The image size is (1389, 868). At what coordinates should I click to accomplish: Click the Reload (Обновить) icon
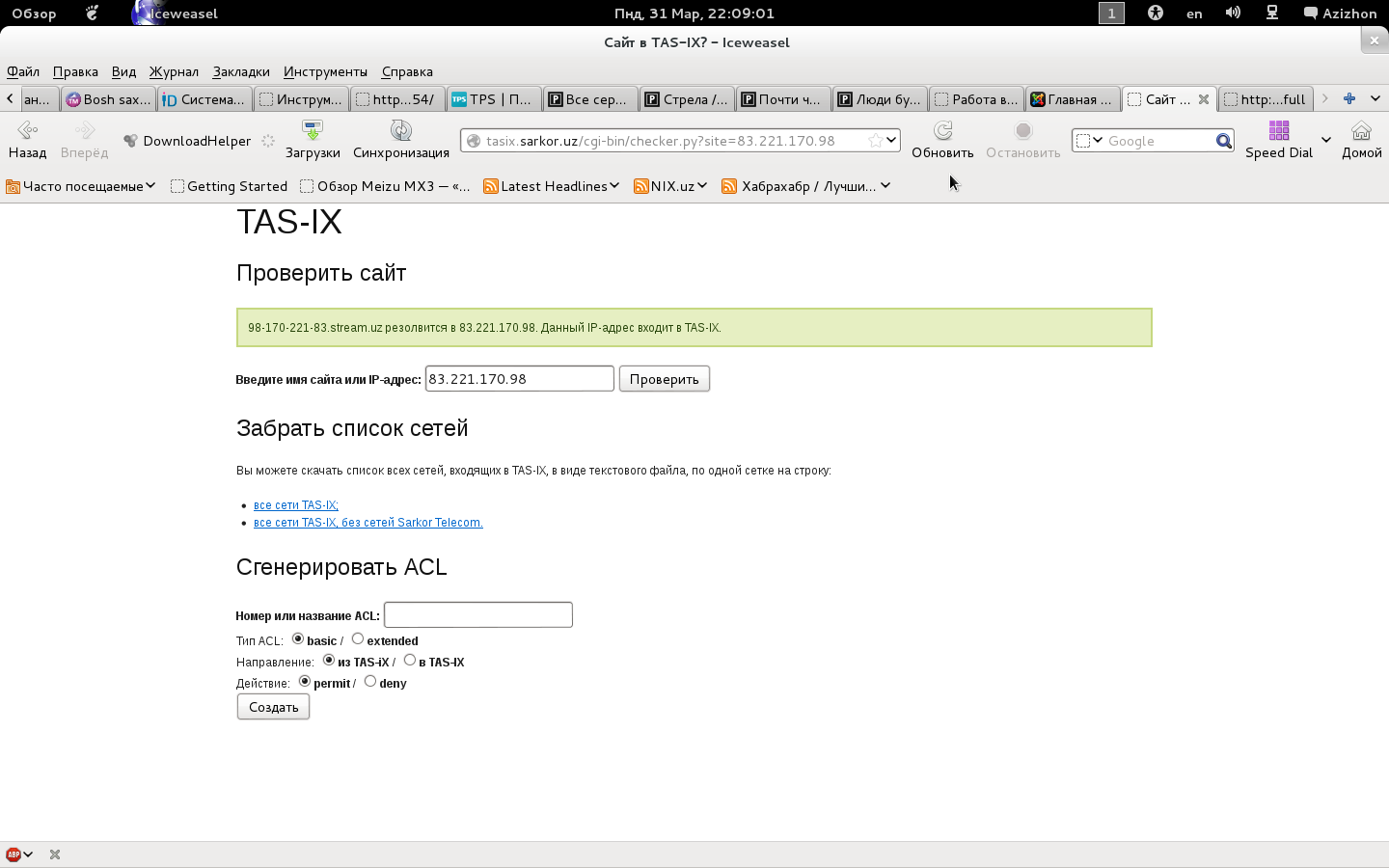click(942, 131)
